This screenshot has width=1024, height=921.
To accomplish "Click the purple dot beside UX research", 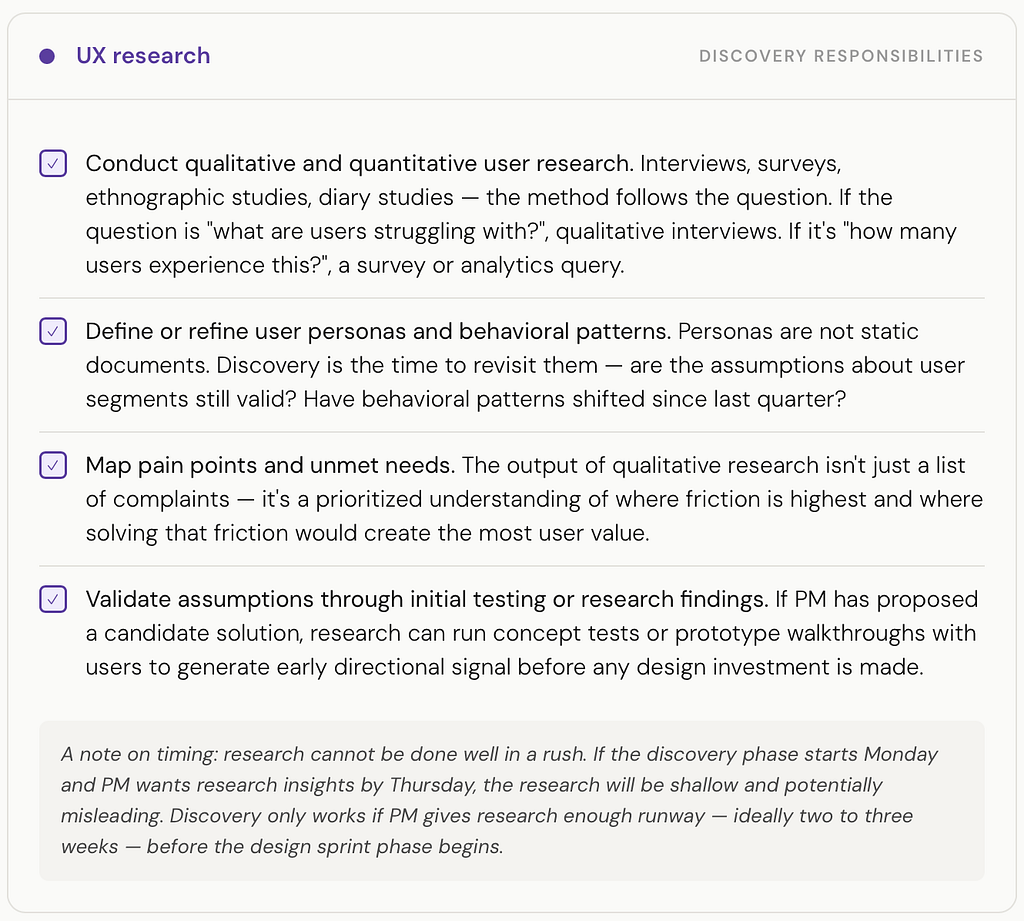I will tap(47, 56).
